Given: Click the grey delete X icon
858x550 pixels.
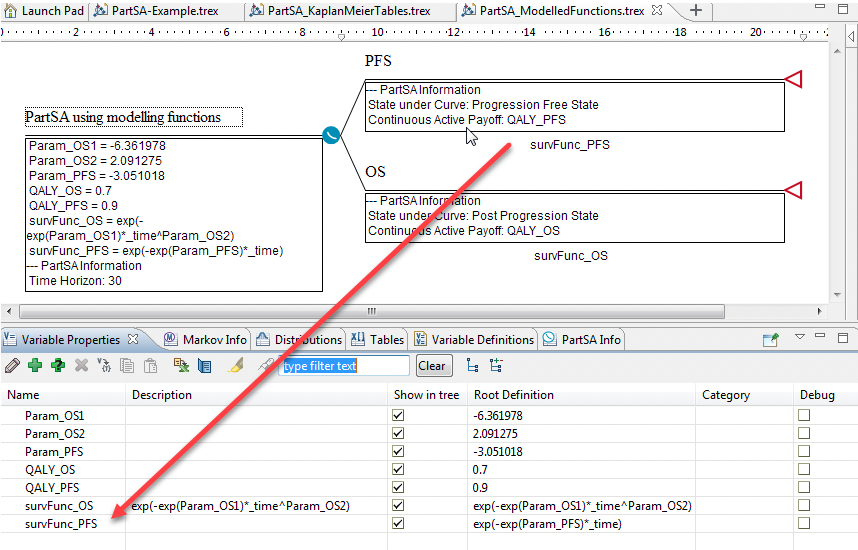Looking at the screenshot, I should 81,366.
